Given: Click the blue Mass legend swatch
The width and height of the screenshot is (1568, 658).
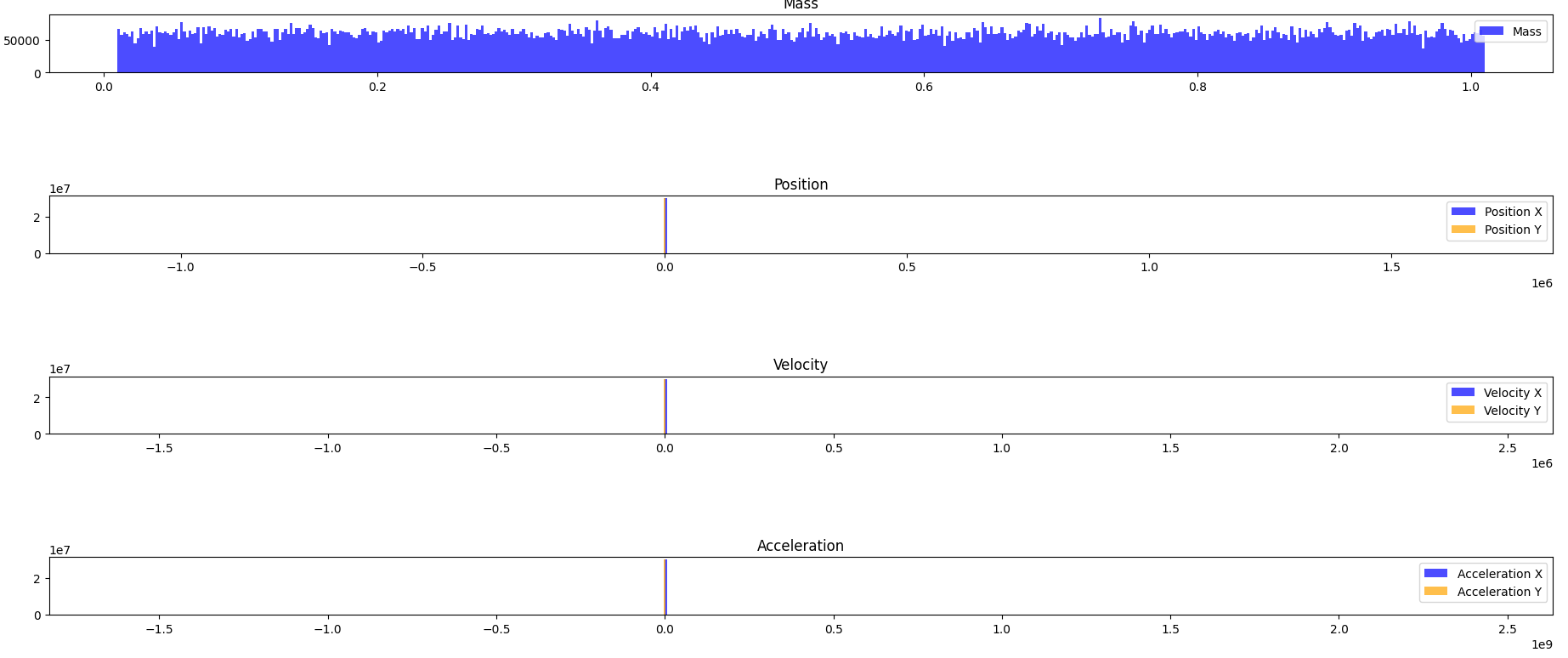Looking at the screenshot, I should point(1491,31).
